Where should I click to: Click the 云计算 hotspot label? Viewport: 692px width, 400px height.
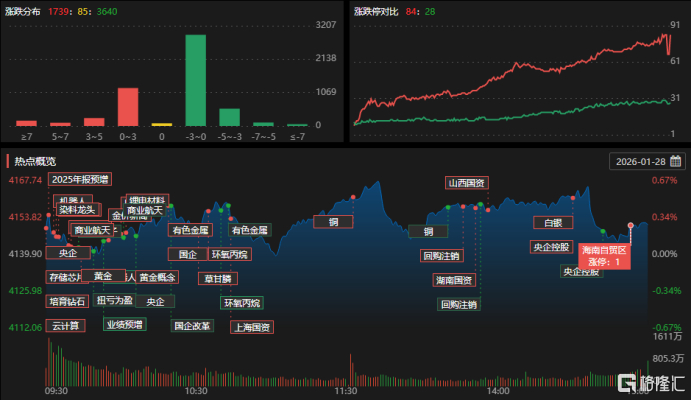click(x=66, y=326)
